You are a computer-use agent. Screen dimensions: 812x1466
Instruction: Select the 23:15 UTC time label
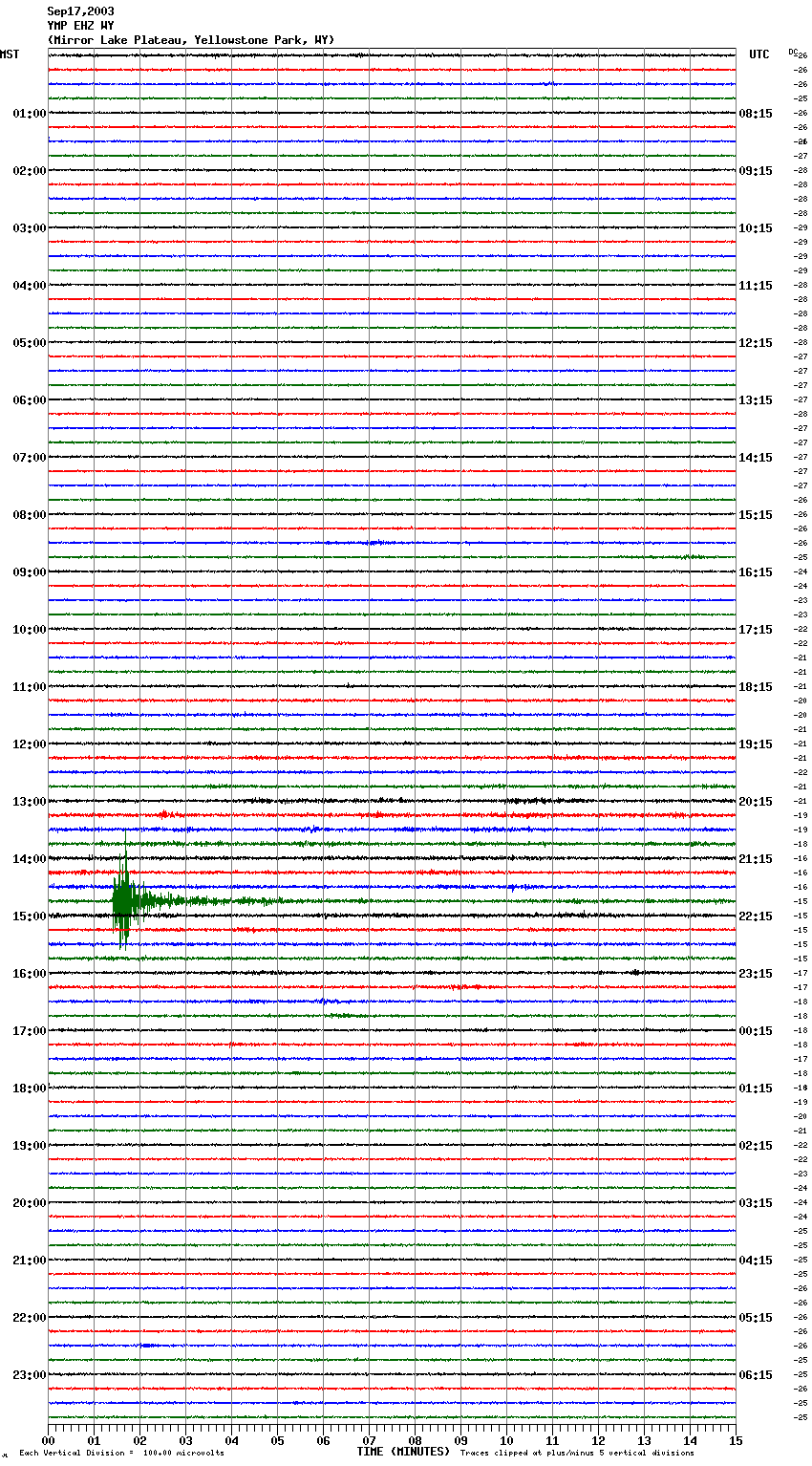point(756,974)
